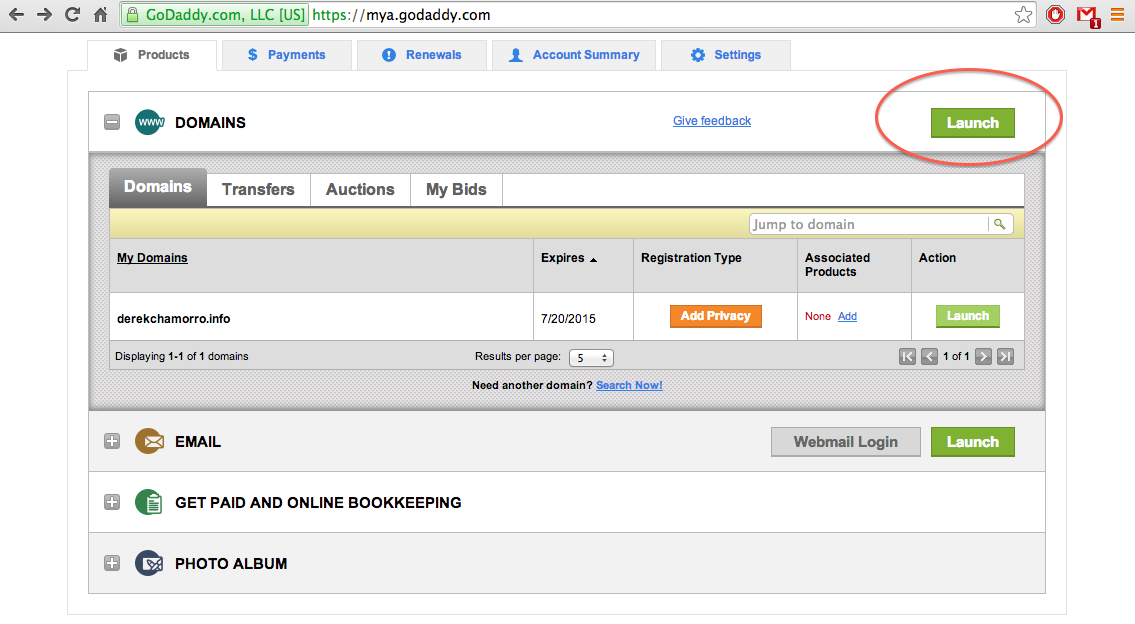Open the Settings tab
This screenshot has height=624, width=1135.
click(x=726, y=55)
